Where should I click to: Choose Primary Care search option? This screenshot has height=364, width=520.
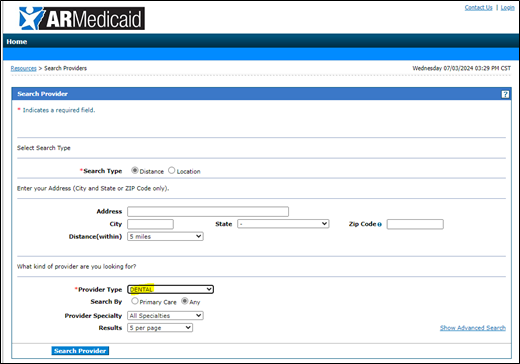[134, 301]
